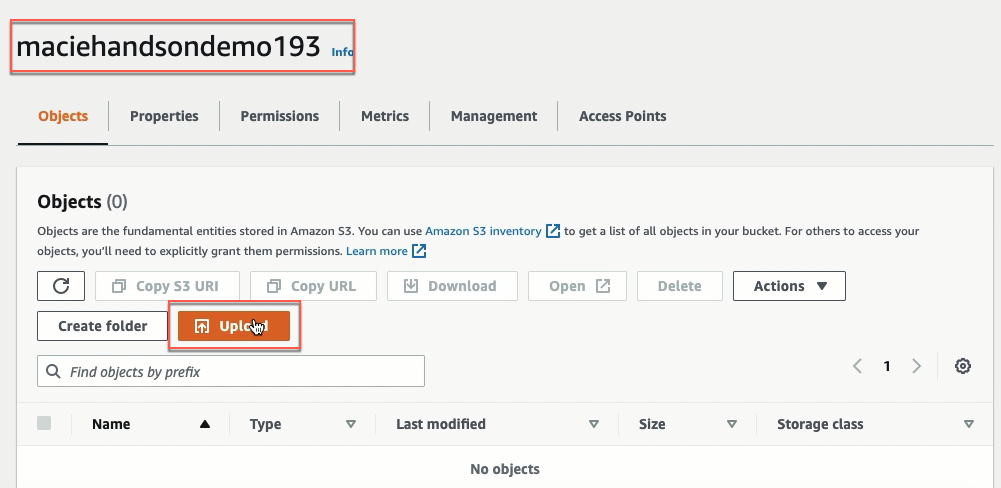This screenshot has width=1001, height=488.
Task: Open the Amazon S3 inventory link
Action: (483, 231)
